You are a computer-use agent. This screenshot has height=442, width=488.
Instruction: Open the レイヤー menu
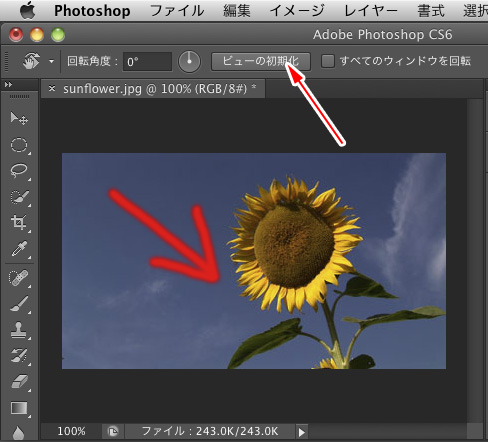[371, 11]
